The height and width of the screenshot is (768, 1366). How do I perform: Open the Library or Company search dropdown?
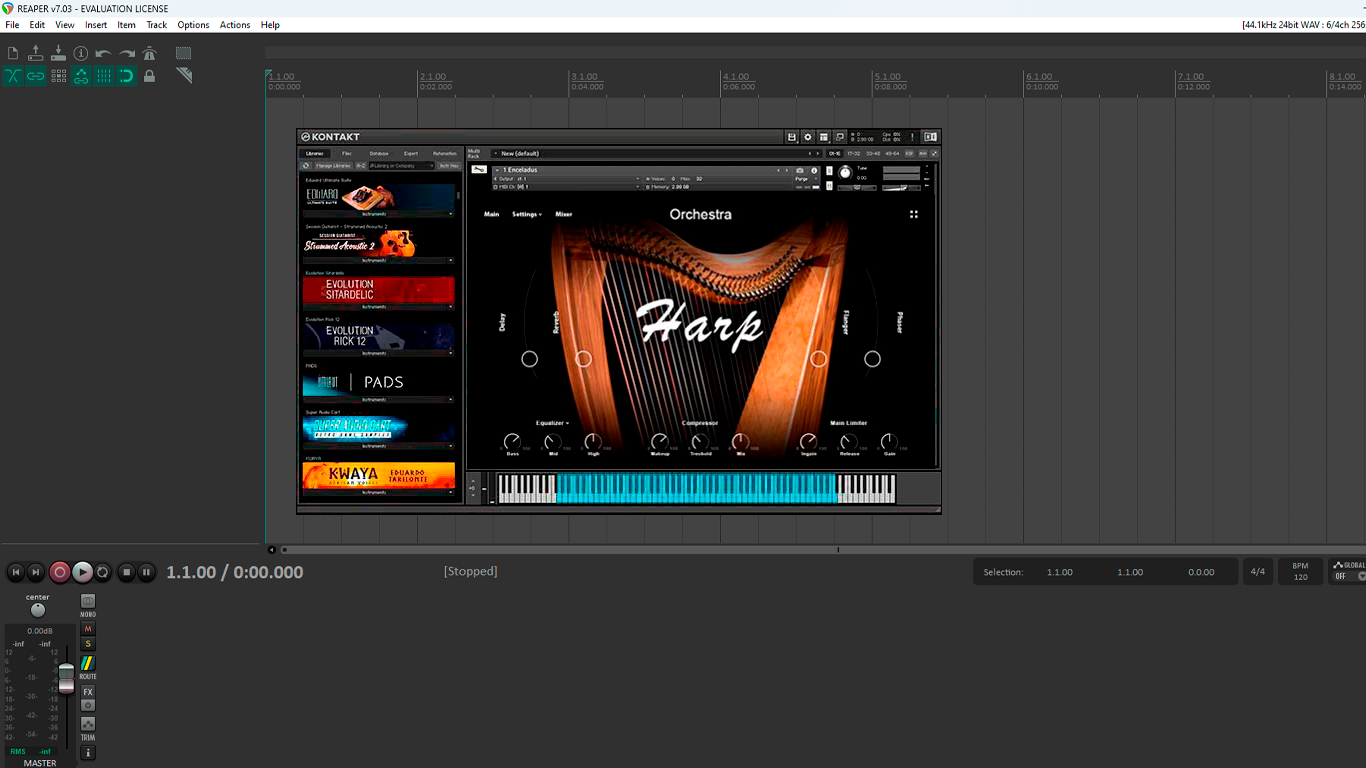tap(402, 165)
